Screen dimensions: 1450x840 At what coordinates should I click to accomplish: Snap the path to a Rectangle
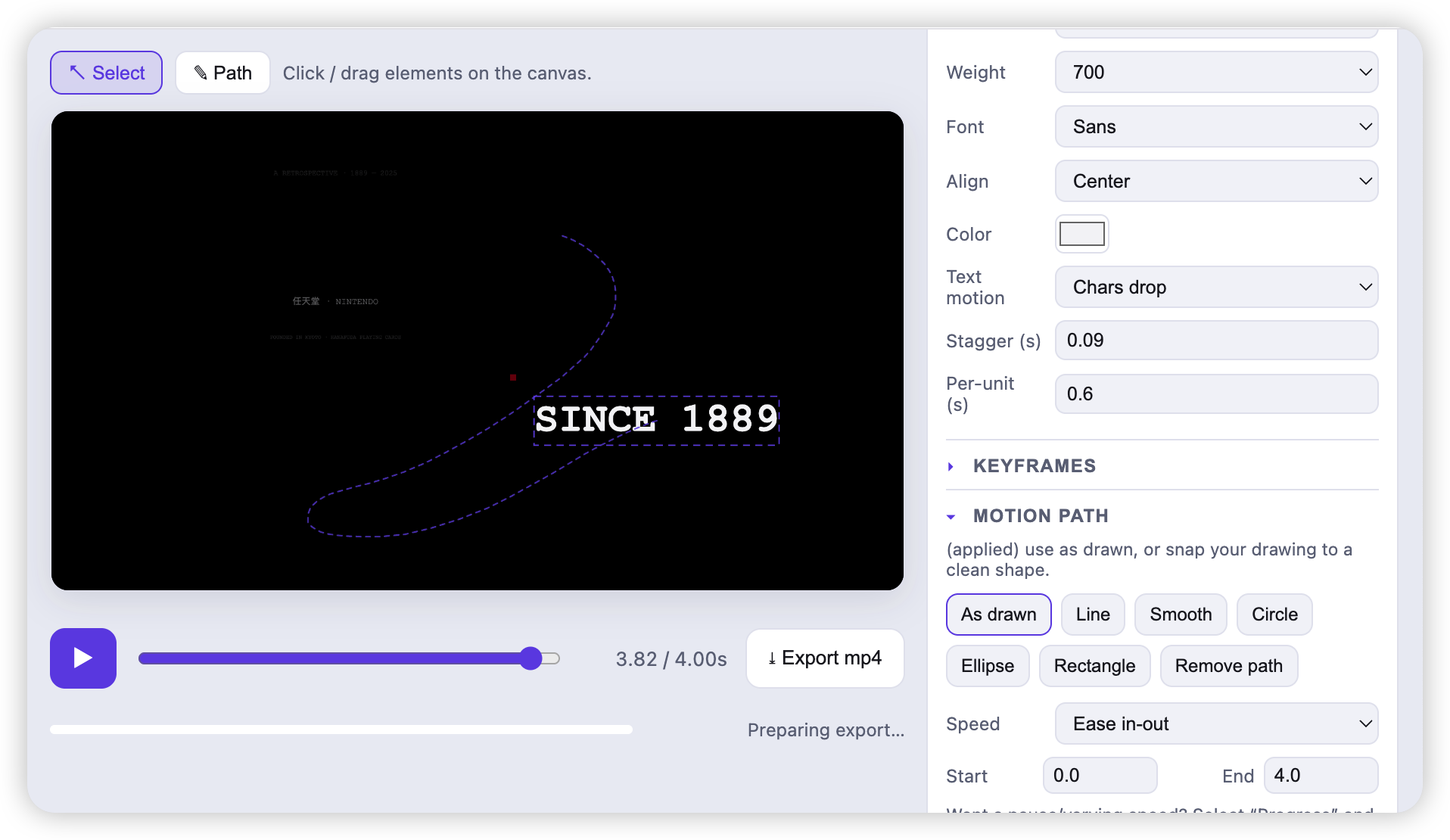point(1094,665)
